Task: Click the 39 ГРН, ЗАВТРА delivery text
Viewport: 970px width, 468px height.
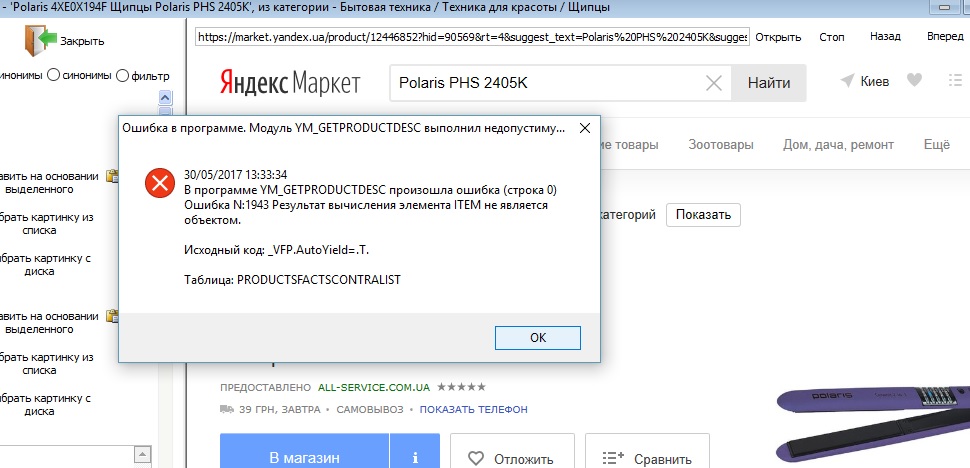Action: pyautogui.click(x=280, y=409)
